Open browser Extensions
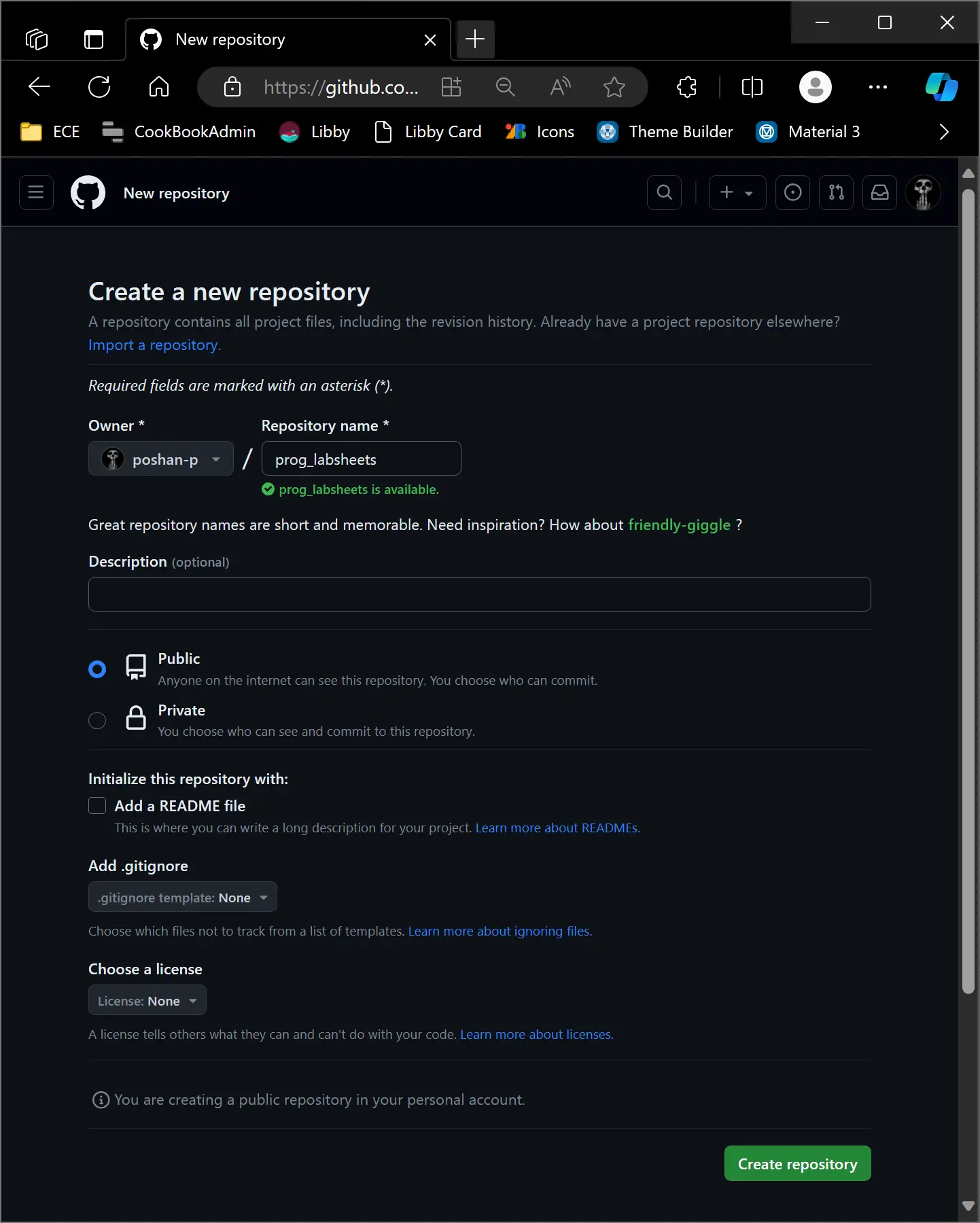This screenshot has width=980, height=1223. tap(686, 86)
